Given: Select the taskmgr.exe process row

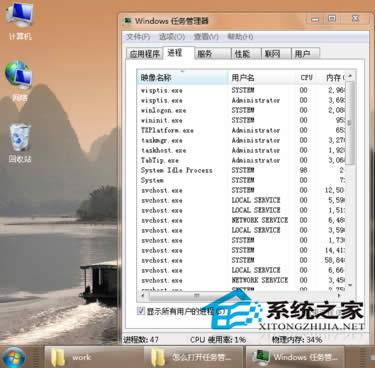Looking at the screenshot, I should coord(242,140).
